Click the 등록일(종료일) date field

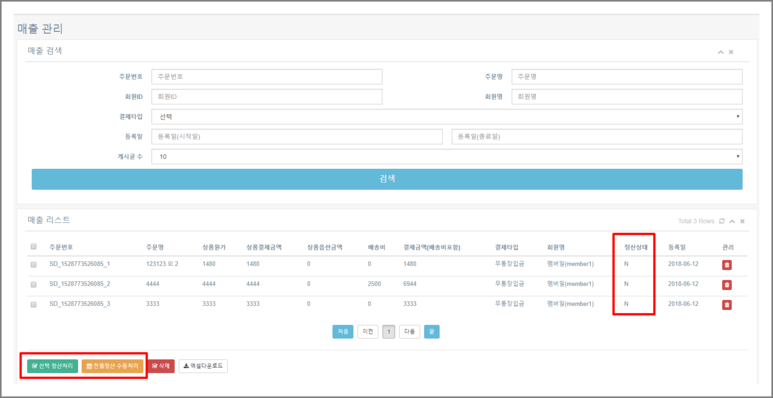pyautogui.click(x=597, y=137)
